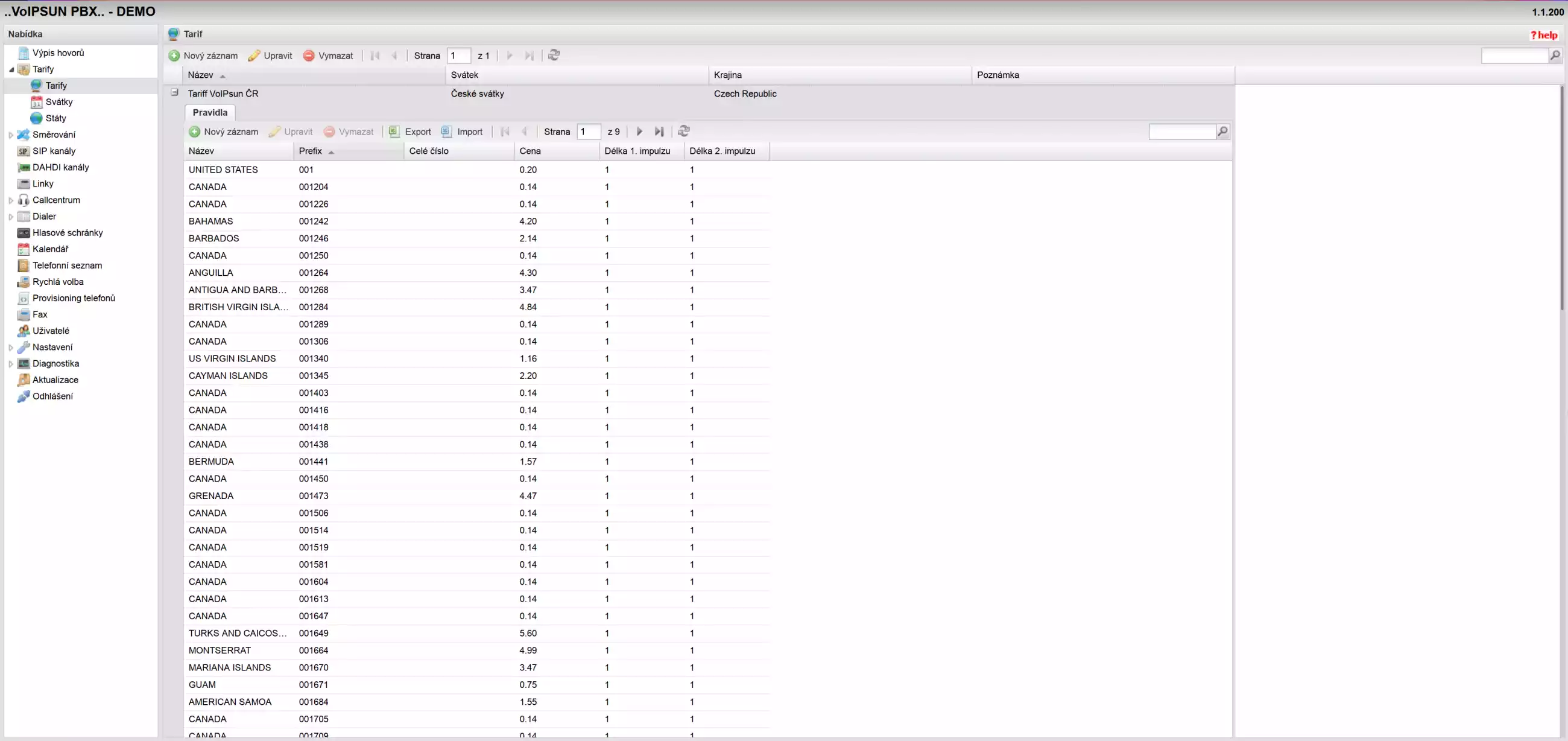Refresh the outer Tarif grid
This screenshot has width=1568, height=741.
point(554,56)
